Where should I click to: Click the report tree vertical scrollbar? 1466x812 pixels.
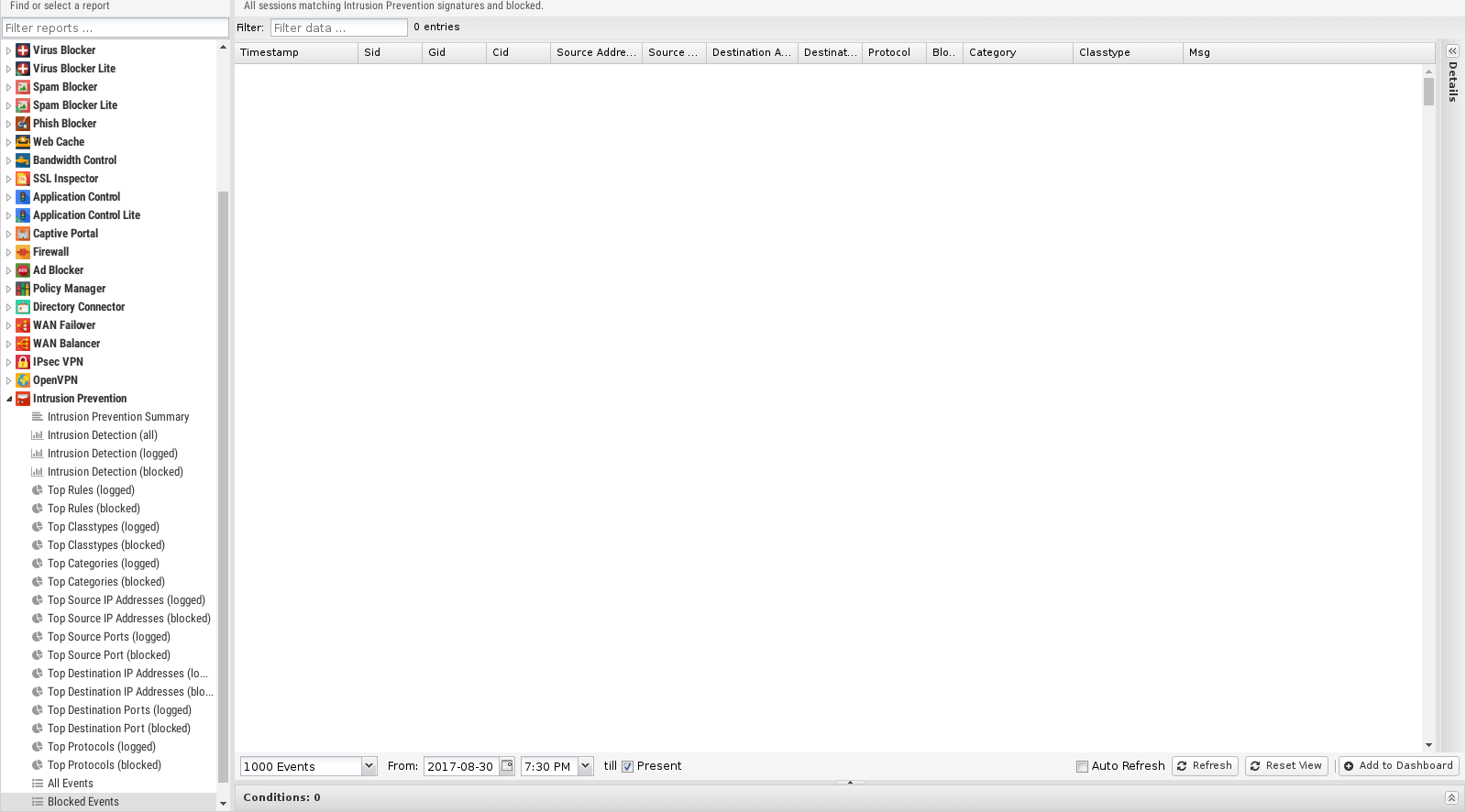pos(223,486)
